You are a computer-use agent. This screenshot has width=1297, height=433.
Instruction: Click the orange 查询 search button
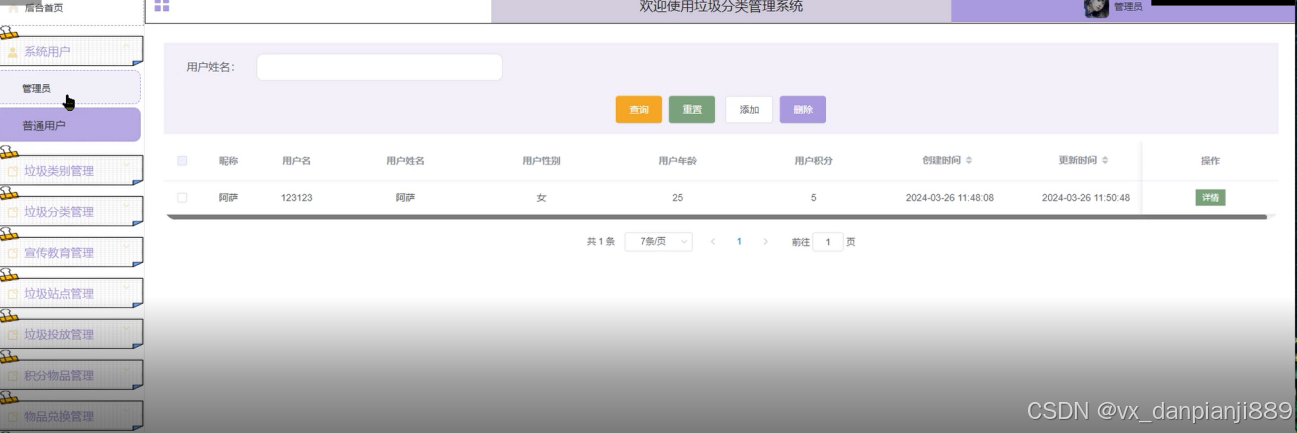(639, 110)
